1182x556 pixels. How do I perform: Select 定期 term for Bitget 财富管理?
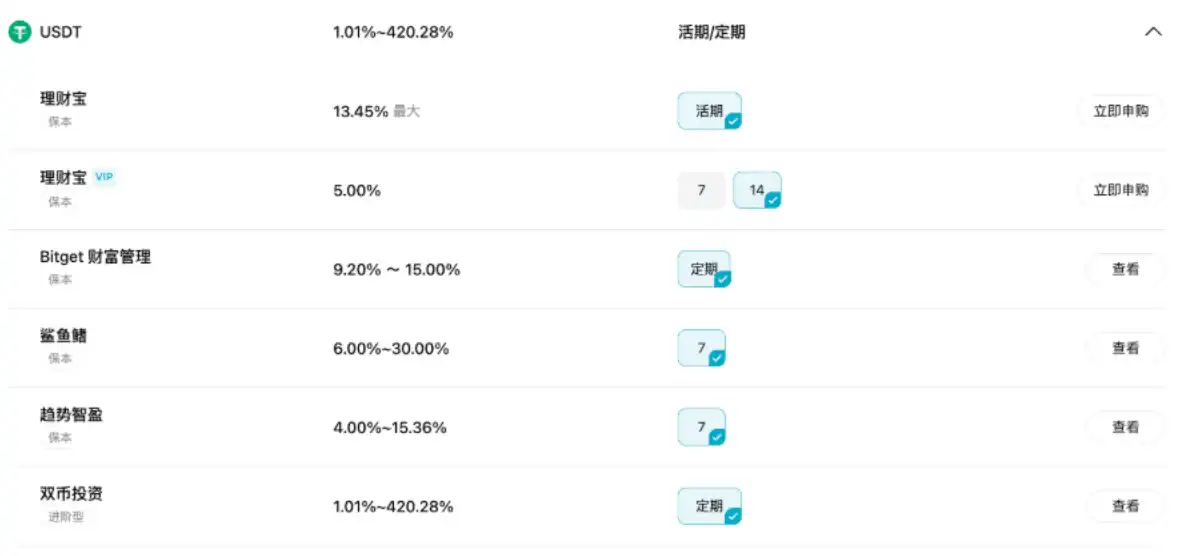(704, 269)
